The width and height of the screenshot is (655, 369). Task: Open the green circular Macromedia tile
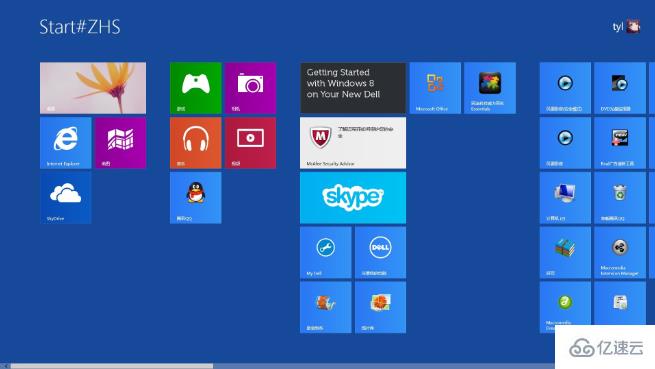[x=565, y=307]
